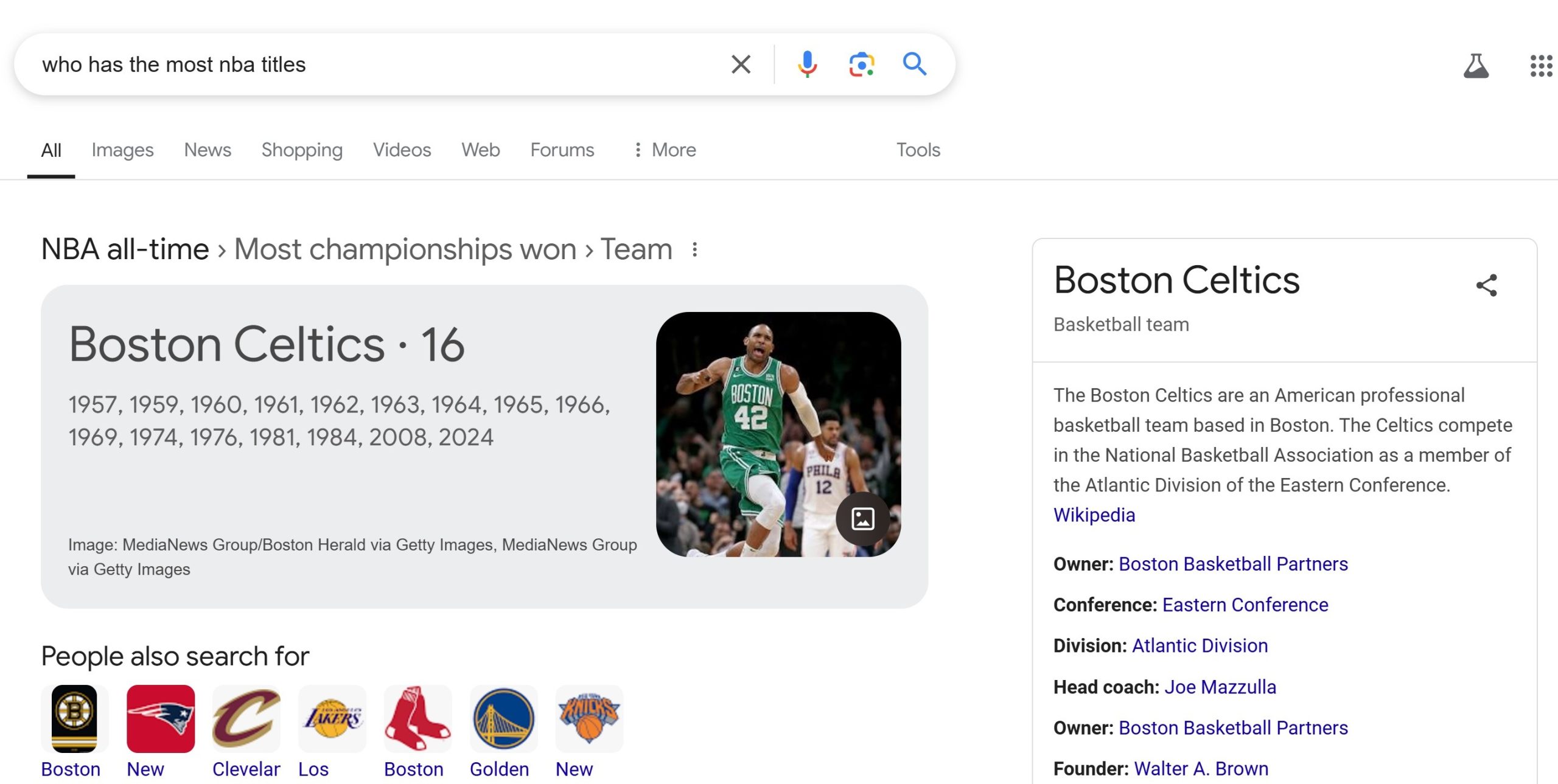Open the Golden State Warriors logo thumbnail
This screenshot has height=784, width=1558.
click(503, 718)
